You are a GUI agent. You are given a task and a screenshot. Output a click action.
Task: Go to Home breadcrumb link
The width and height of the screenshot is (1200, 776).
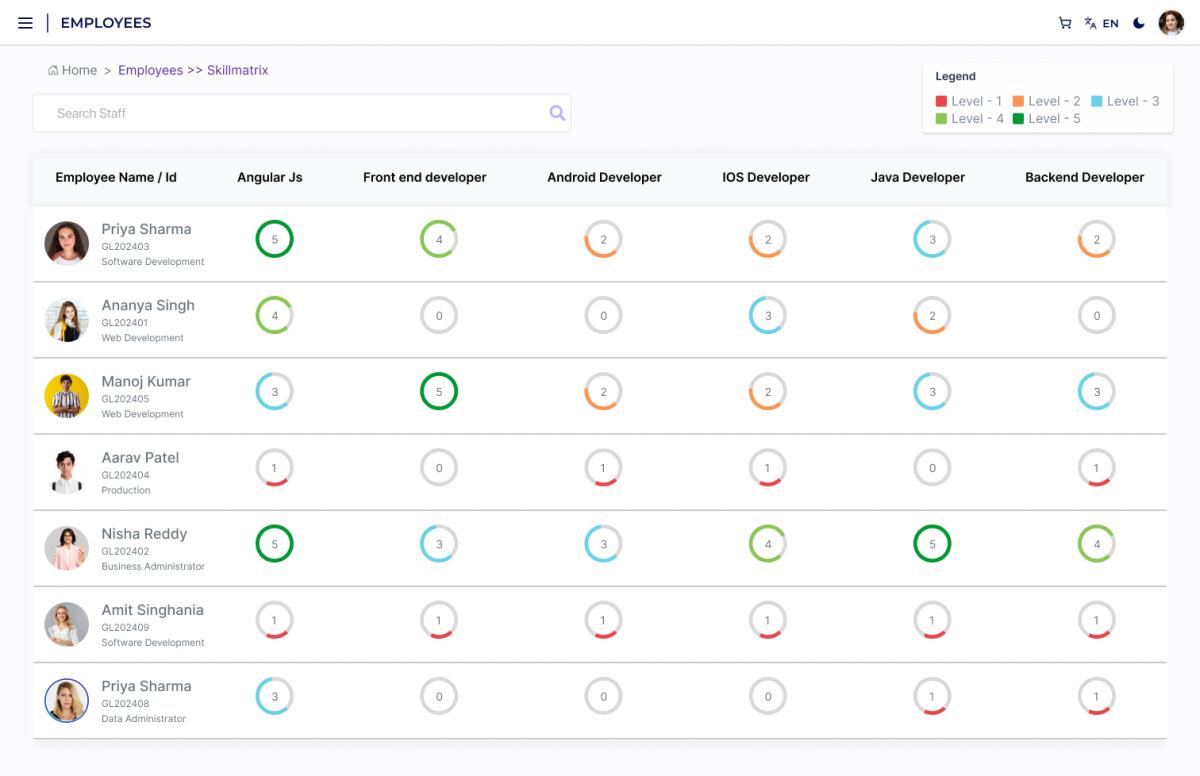pos(79,70)
